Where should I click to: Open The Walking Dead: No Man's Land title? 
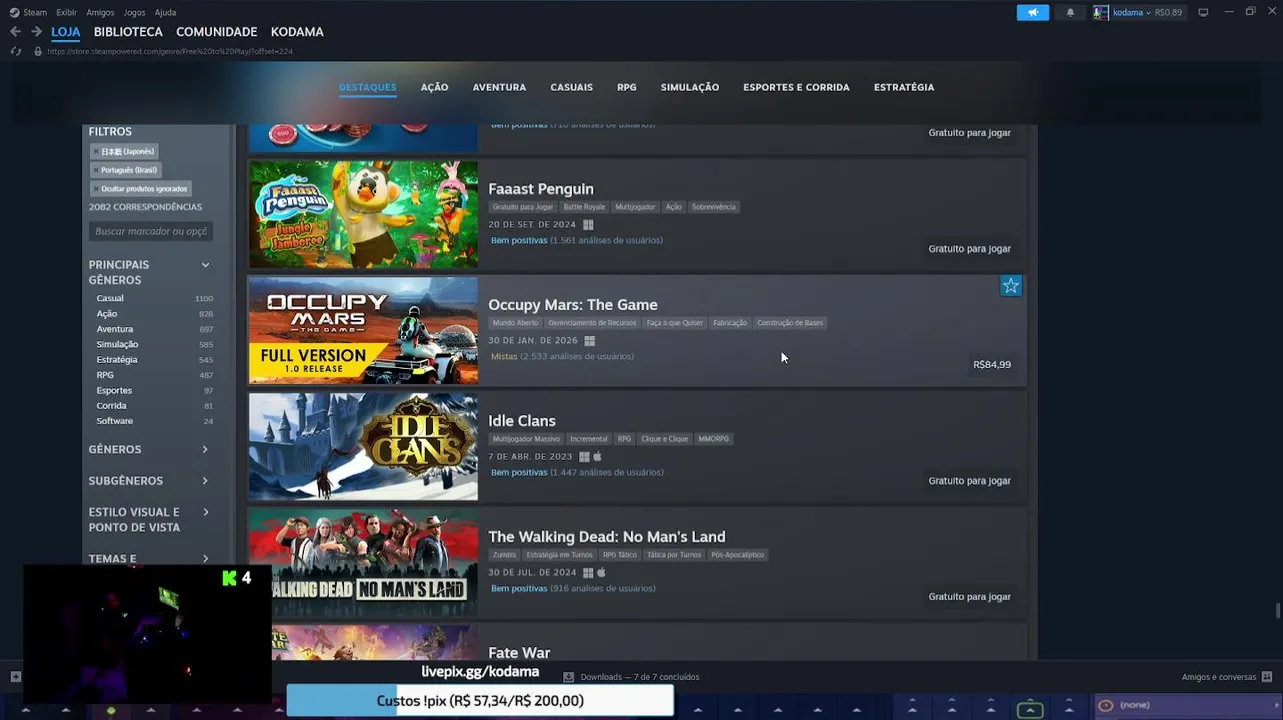pyautogui.click(x=607, y=537)
